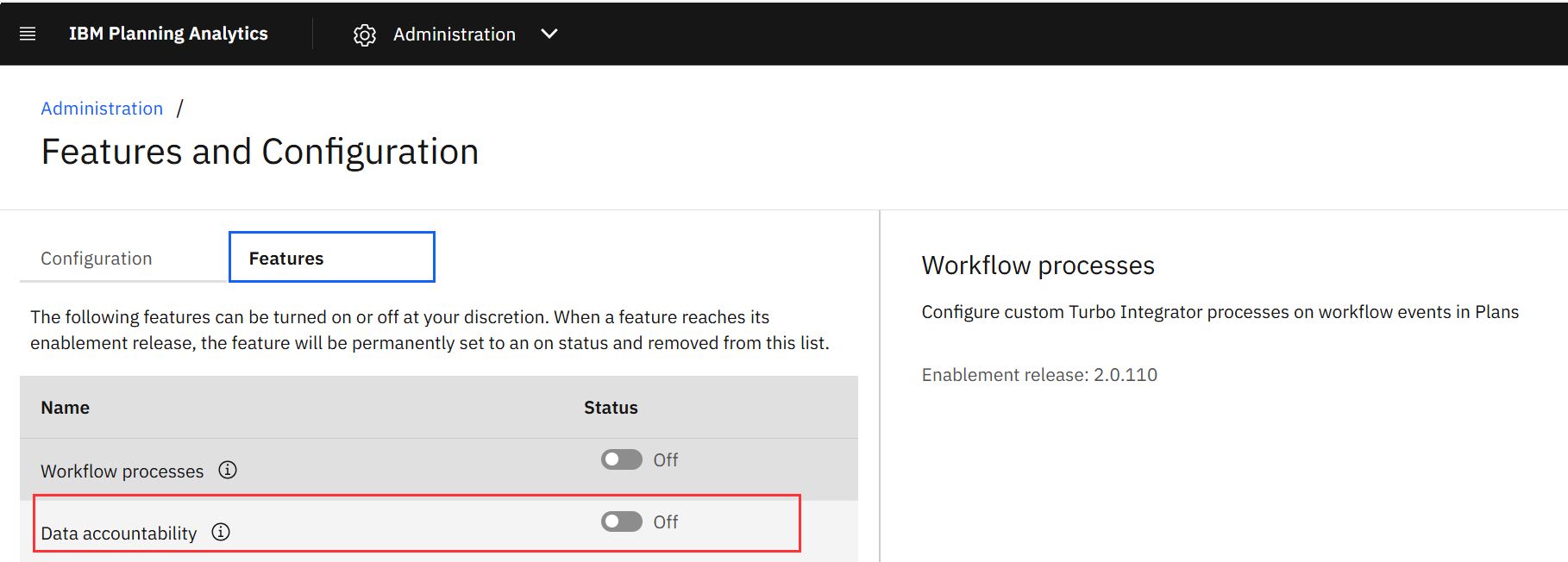Expand the Administration chevron in header
The height and width of the screenshot is (562, 1568).
[x=549, y=34]
